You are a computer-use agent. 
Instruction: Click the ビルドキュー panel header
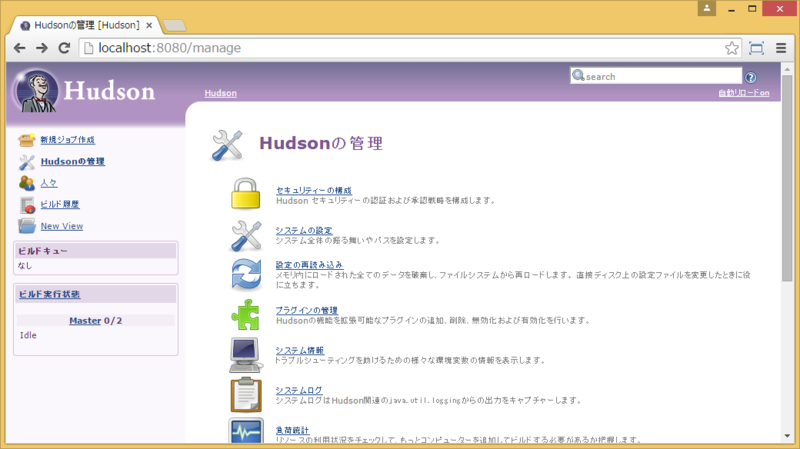coord(96,251)
